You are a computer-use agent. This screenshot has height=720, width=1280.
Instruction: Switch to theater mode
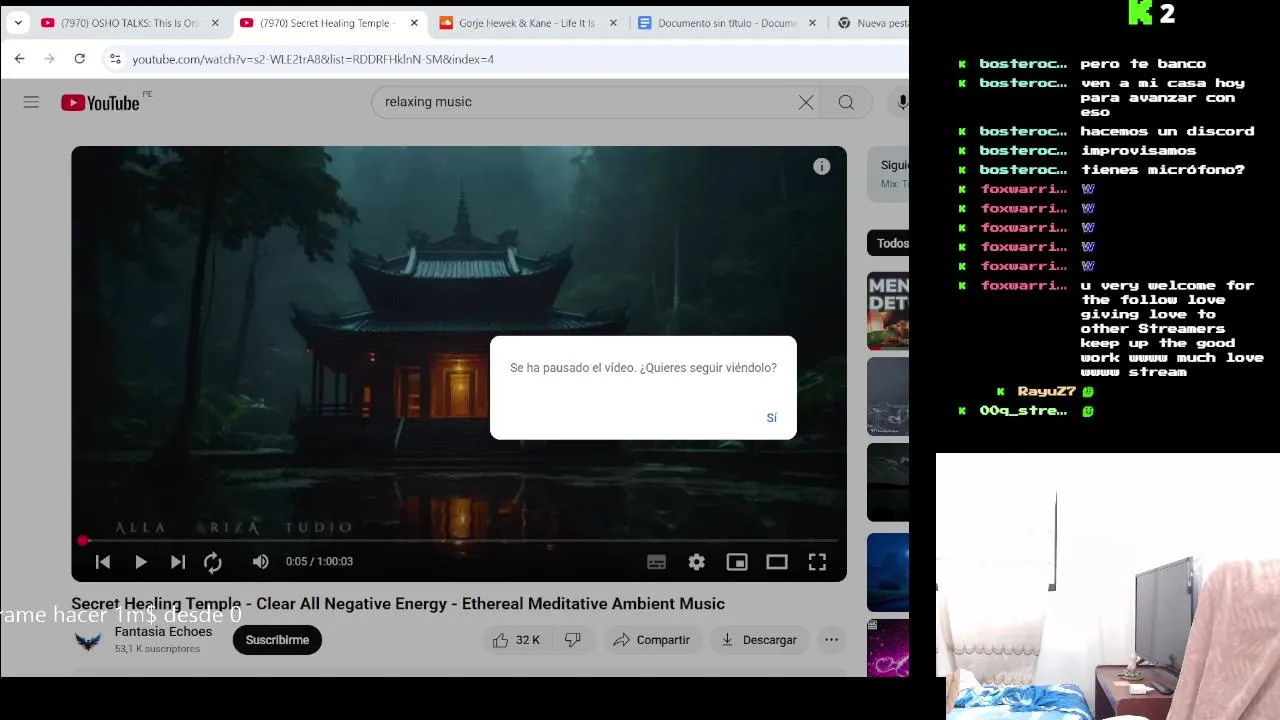pyautogui.click(x=777, y=562)
